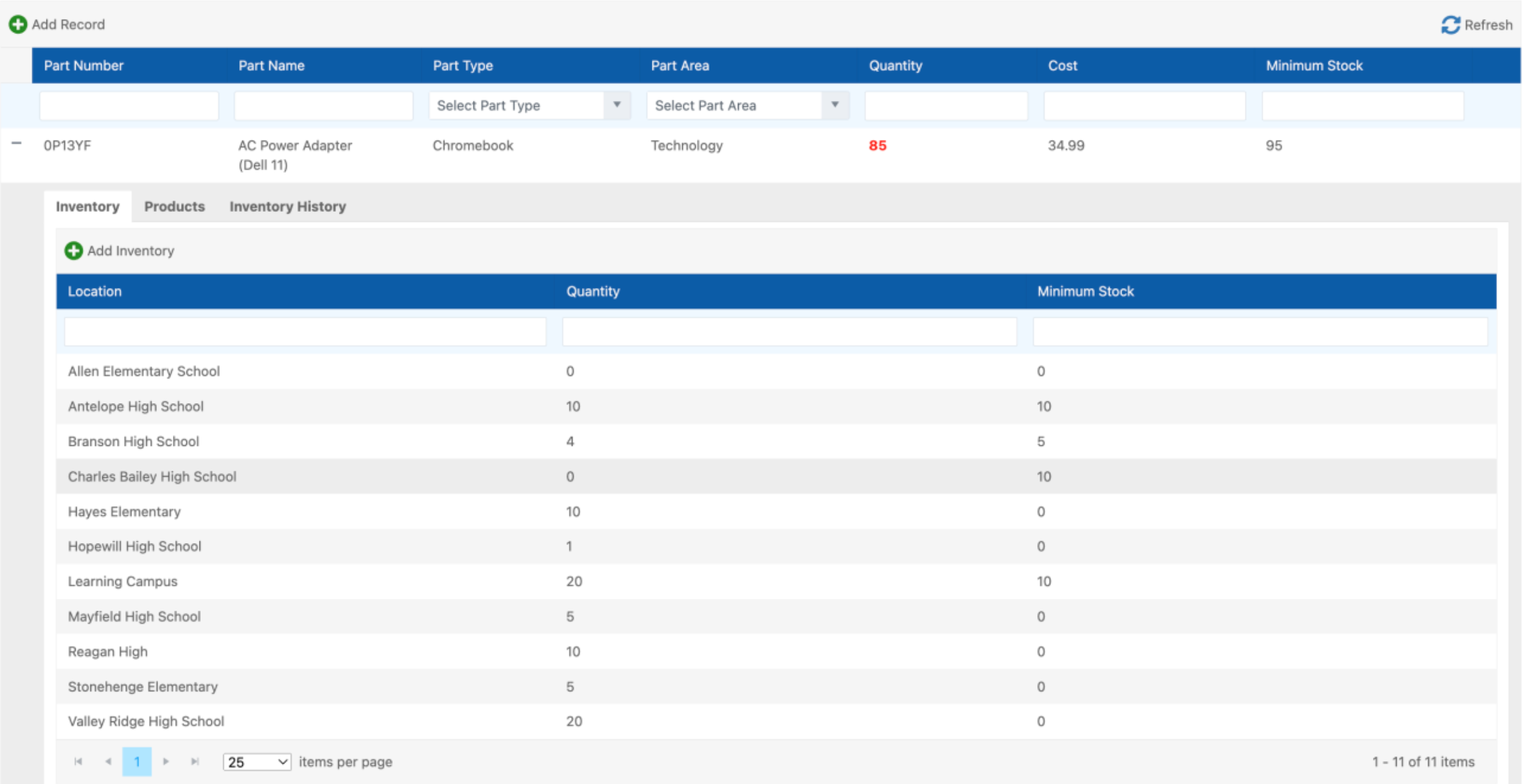
Task: Go to next page arrow in pager
Action: pyautogui.click(x=165, y=762)
